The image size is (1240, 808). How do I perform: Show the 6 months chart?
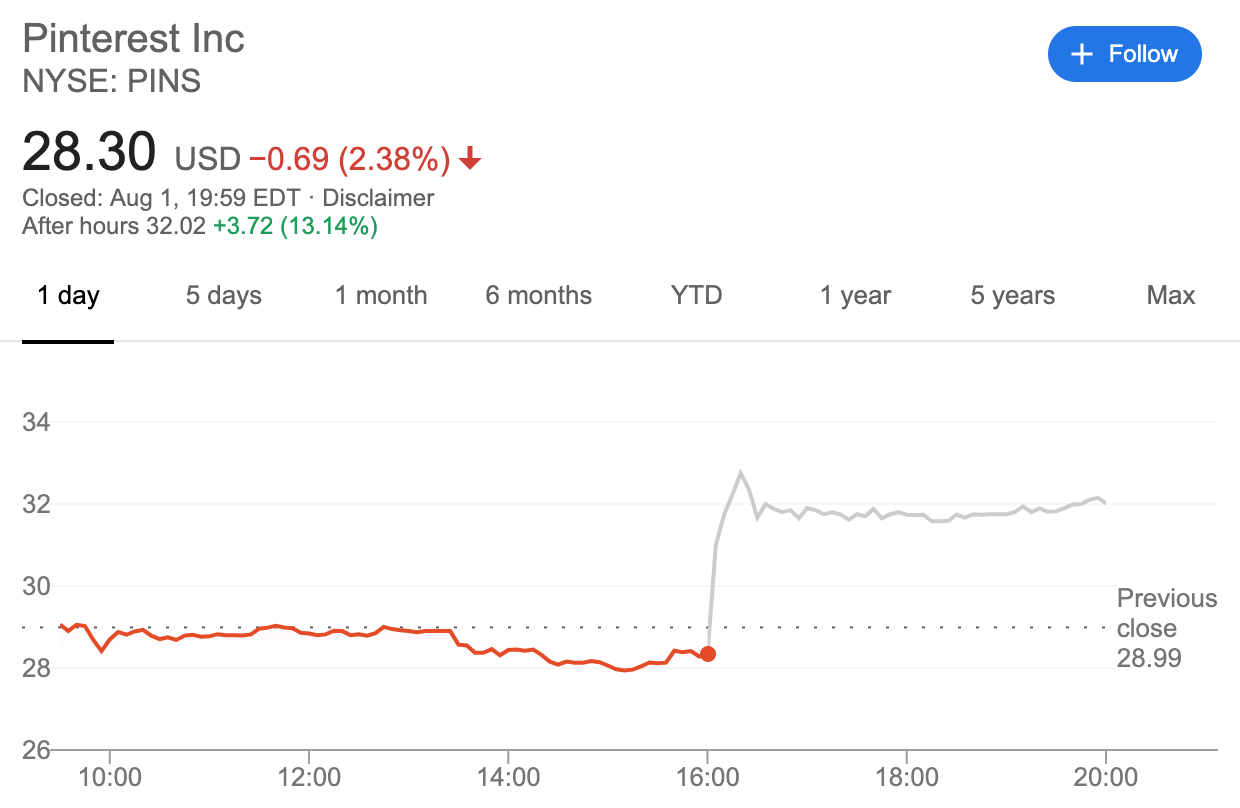click(539, 296)
